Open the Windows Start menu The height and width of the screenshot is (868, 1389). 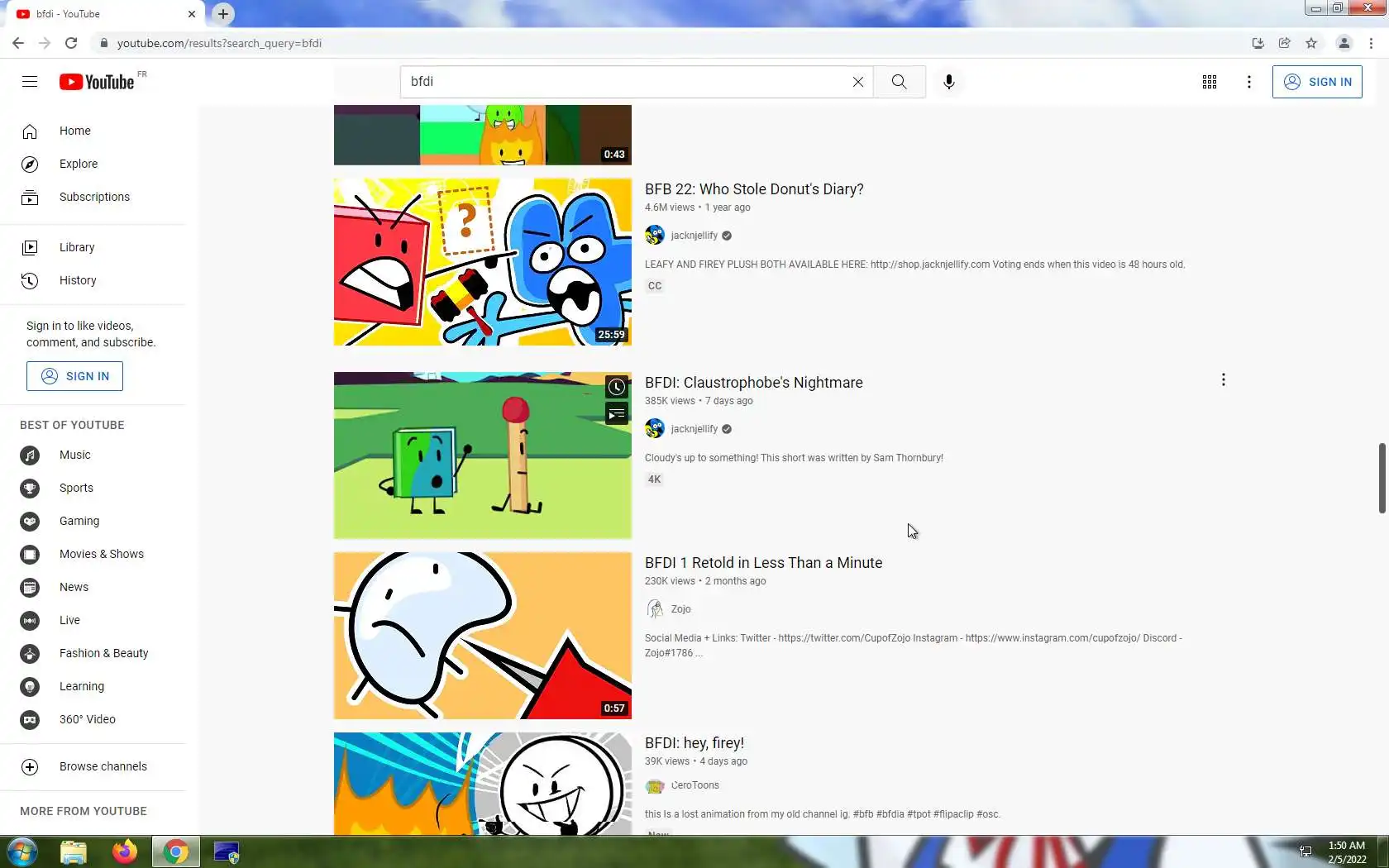pos(22,851)
